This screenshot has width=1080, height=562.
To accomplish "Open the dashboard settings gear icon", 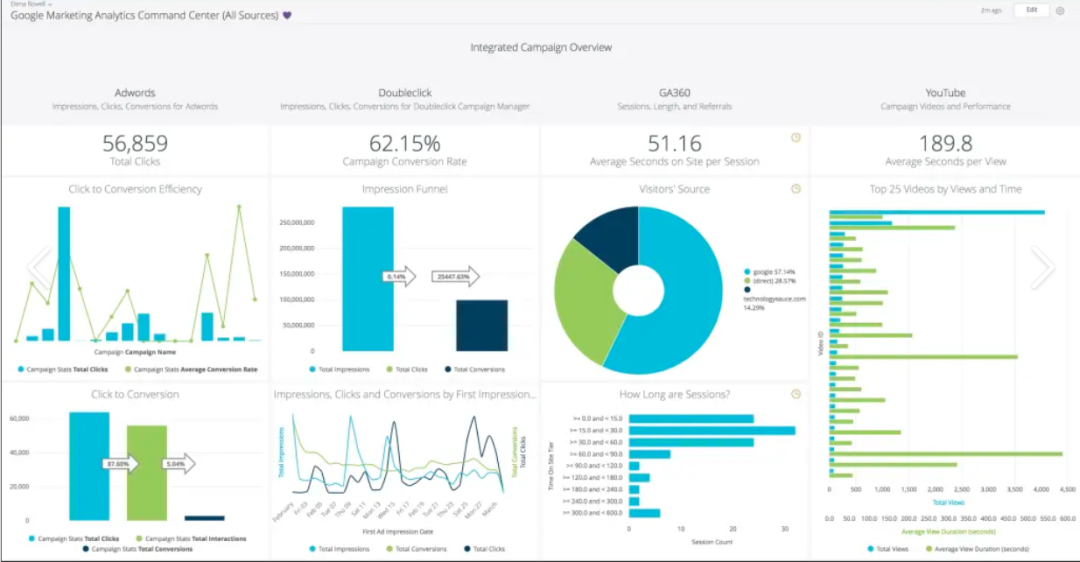I will pos(1060,10).
